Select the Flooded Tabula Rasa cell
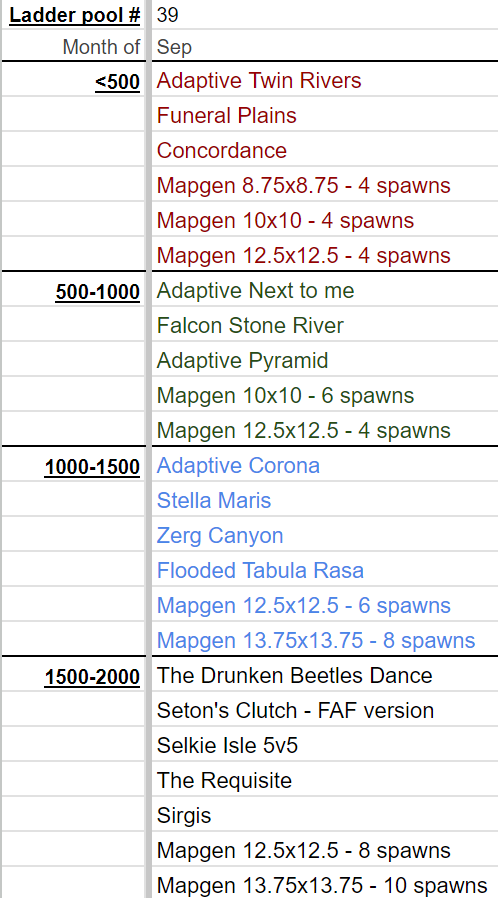The width and height of the screenshot is (498, 898). (325, 570)
